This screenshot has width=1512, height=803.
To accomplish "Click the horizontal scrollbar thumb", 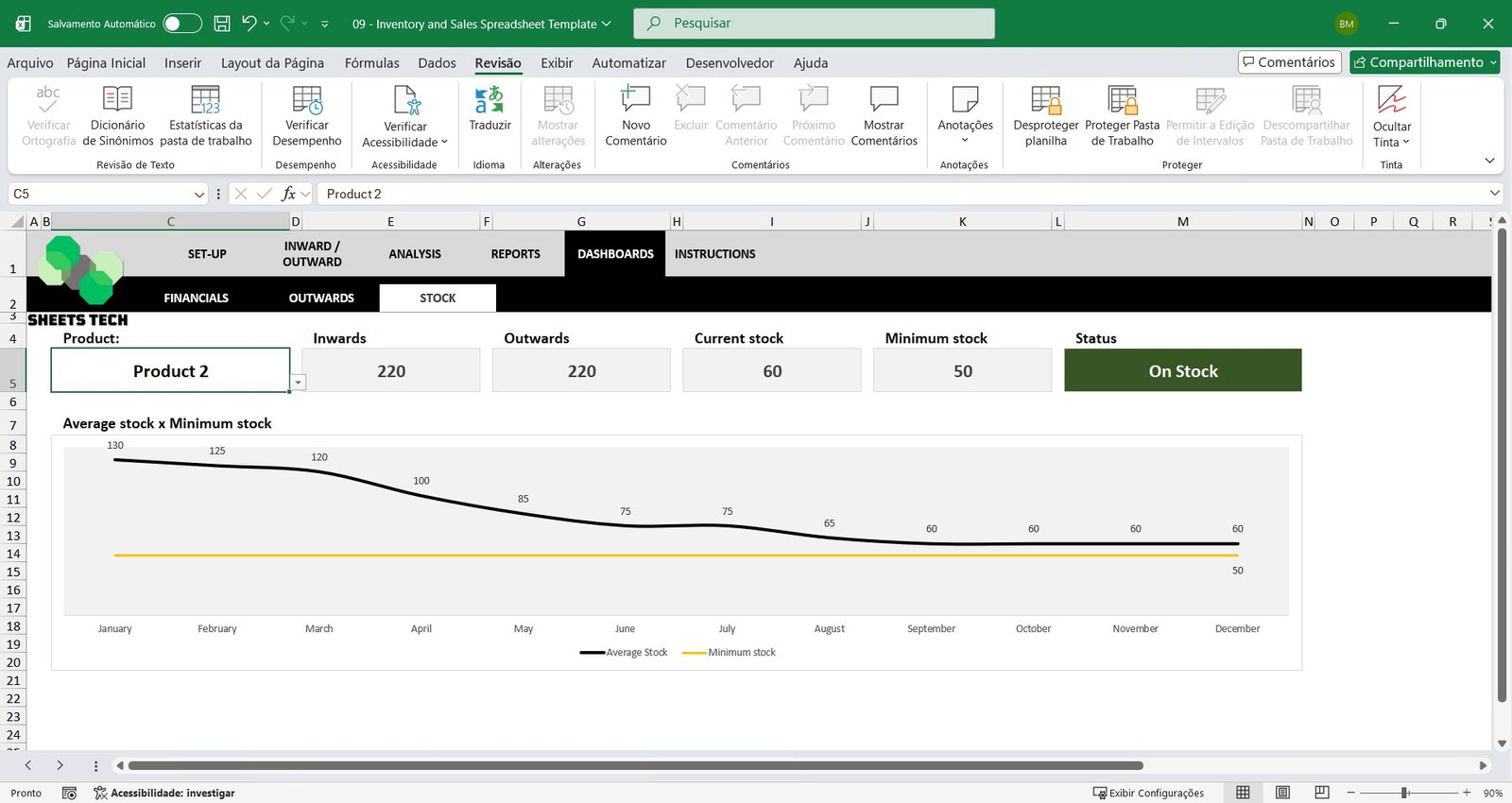I will click(x=635, y=765).
